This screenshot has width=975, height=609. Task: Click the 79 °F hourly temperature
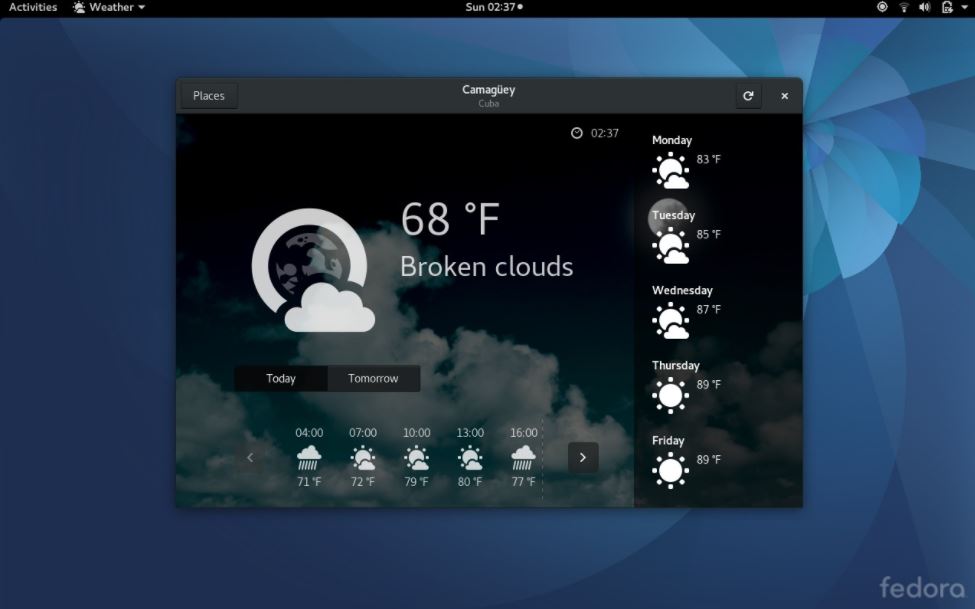[x=416, y=481]
